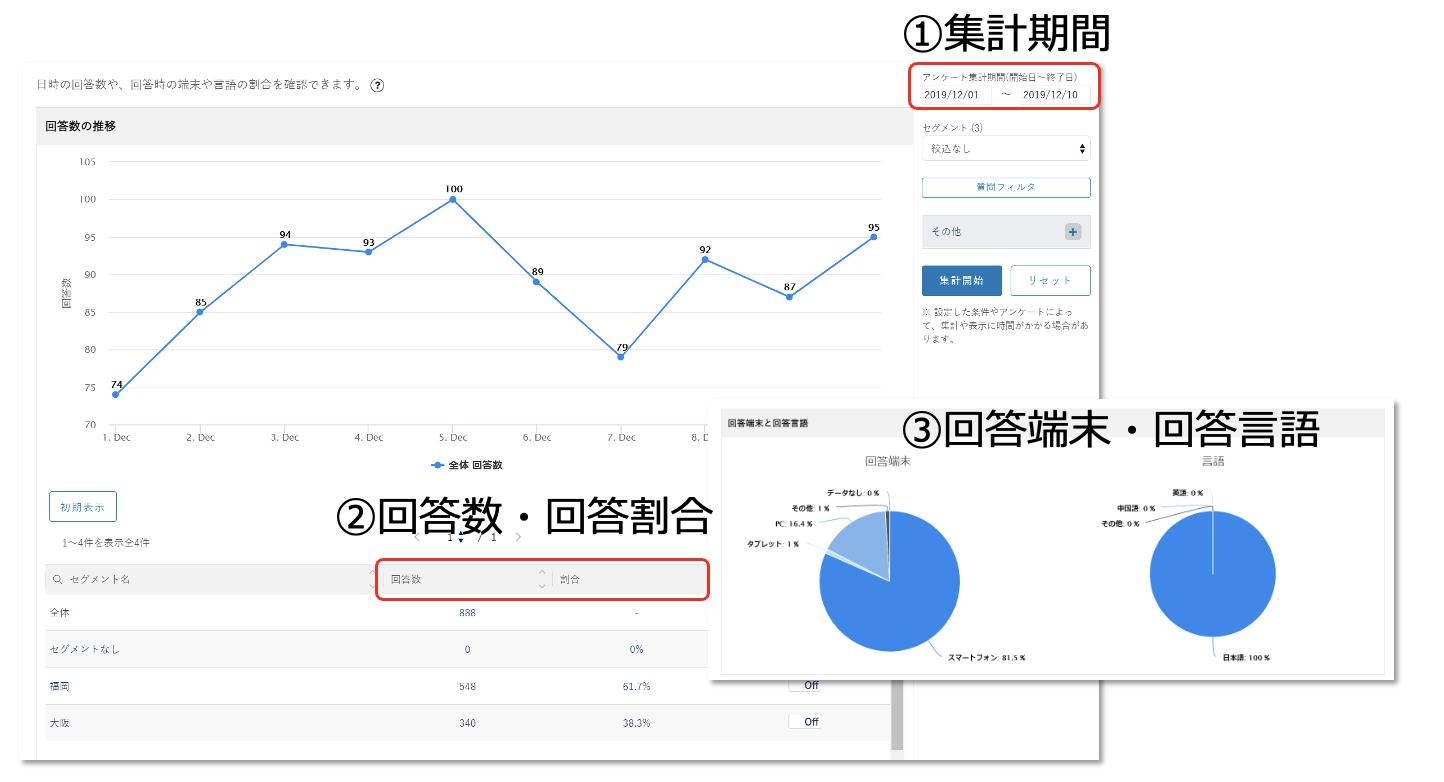This screenshot has height=782, width=1444.
Task: Open the help question mark icon
Action: [x=377, y=85]
